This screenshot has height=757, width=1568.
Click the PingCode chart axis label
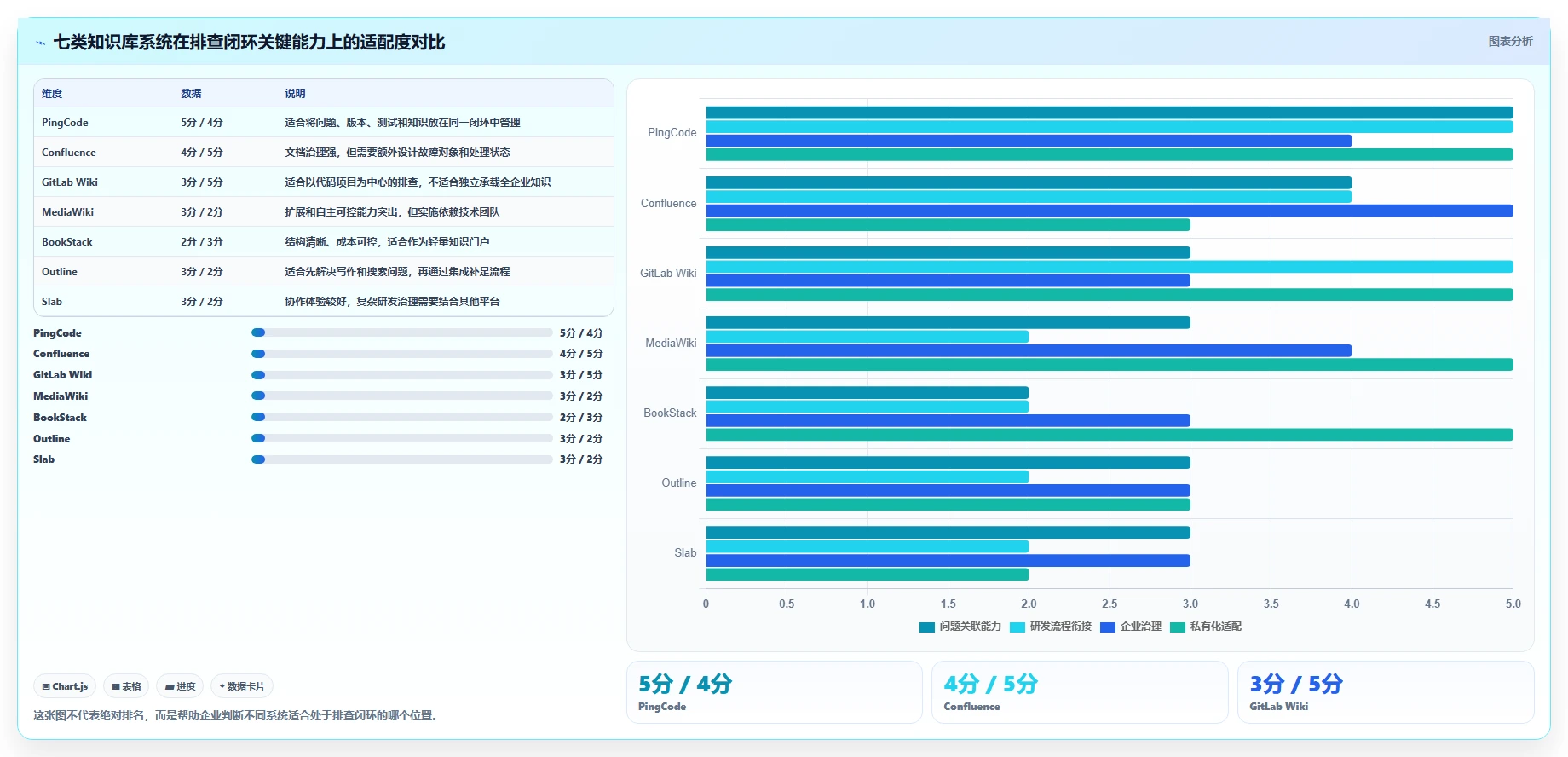click(x=672, y=133)
